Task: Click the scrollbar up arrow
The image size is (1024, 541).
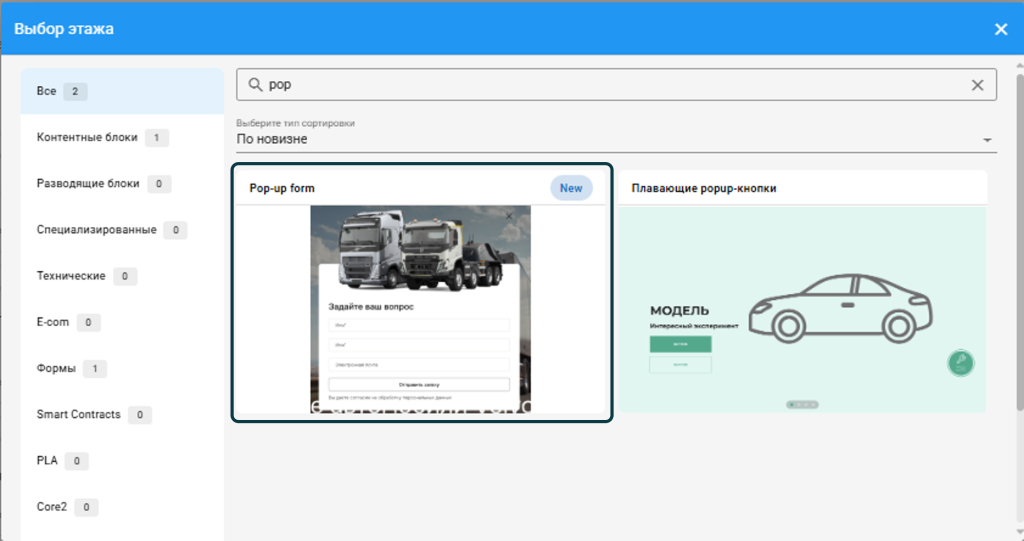Action: coord(1019,66)
